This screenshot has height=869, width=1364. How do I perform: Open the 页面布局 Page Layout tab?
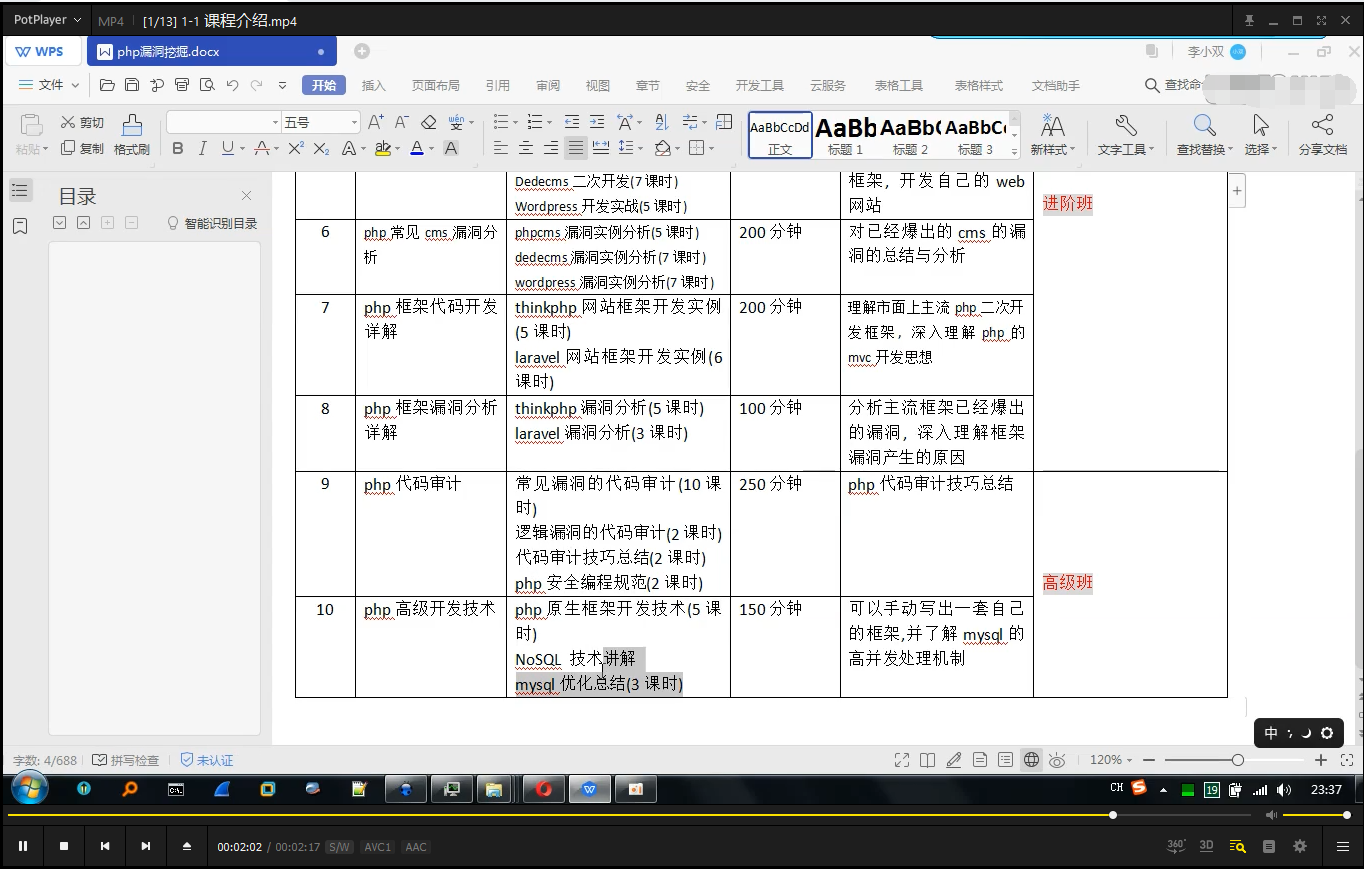click(x=436, y=85)
